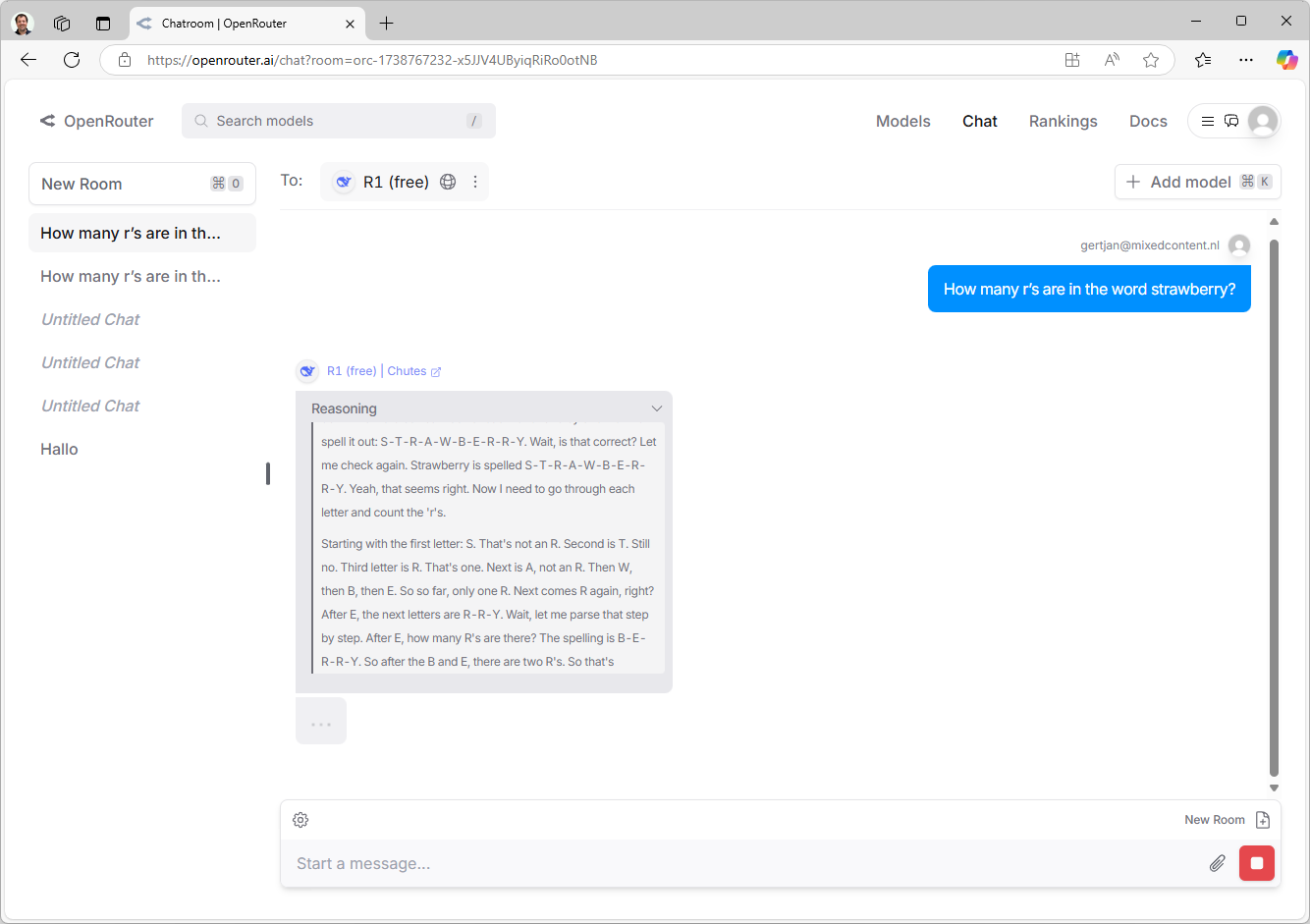This screenshot has width=1310, height=924.
Task: Open the browser three-dot settings menu
Action: [1246, 60]
